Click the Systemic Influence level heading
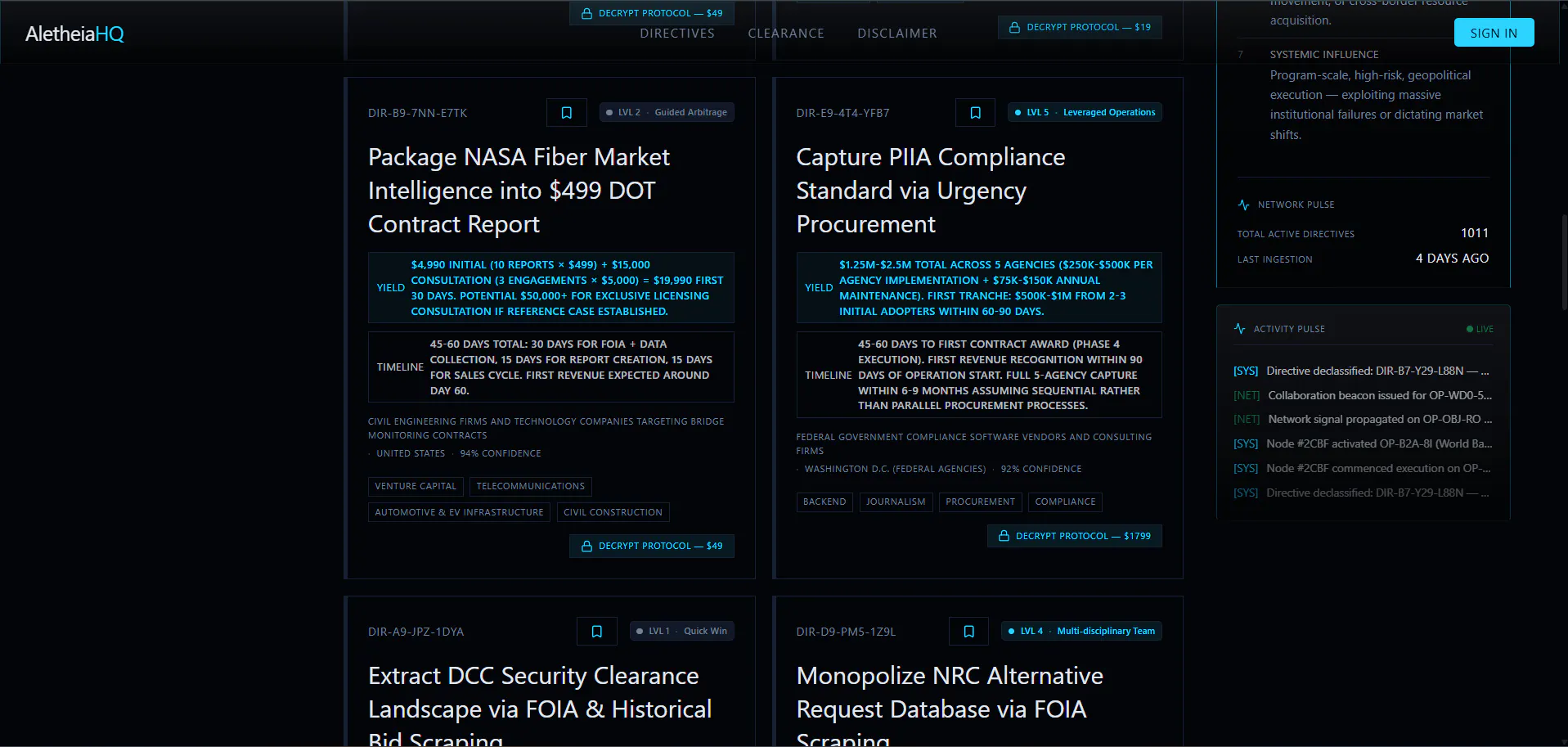The image size is (1568, 747). [1324, 54]
